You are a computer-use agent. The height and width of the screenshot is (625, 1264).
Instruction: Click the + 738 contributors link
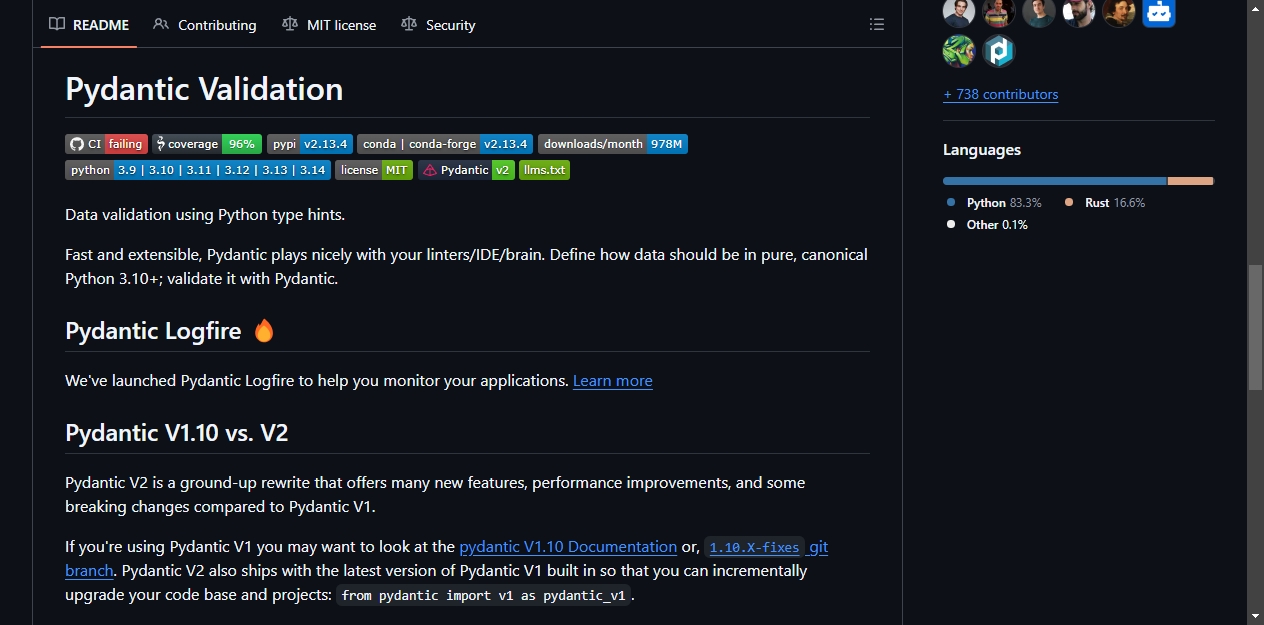tap(1000, 94)
